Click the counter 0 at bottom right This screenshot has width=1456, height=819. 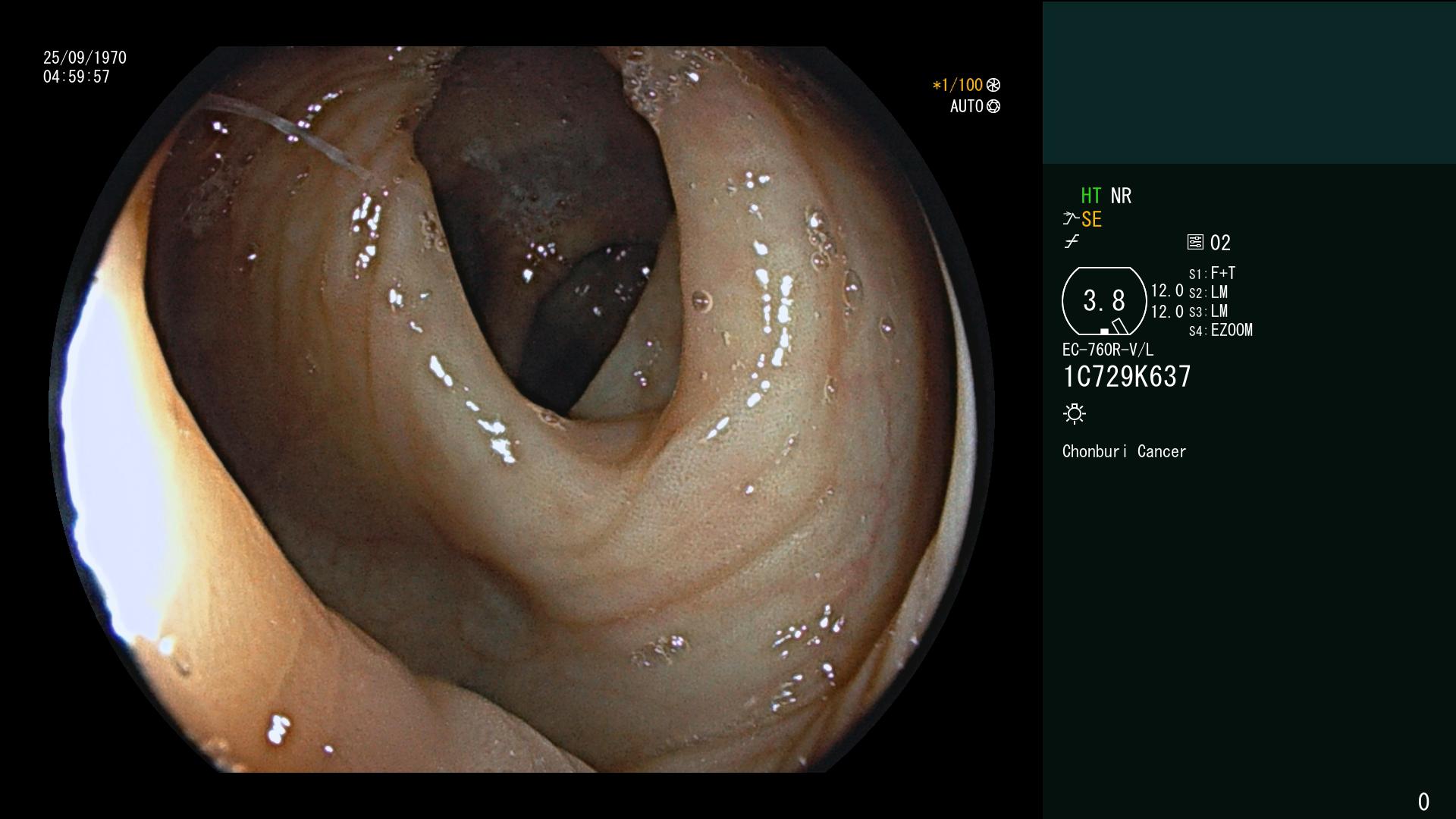[x=1423, y=802]
